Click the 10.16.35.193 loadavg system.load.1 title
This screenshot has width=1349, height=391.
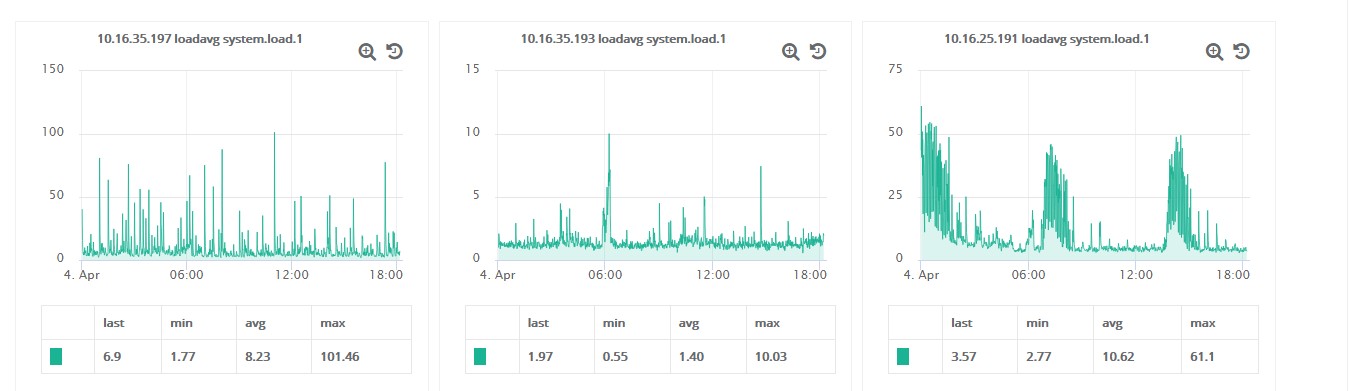[623, 39]
